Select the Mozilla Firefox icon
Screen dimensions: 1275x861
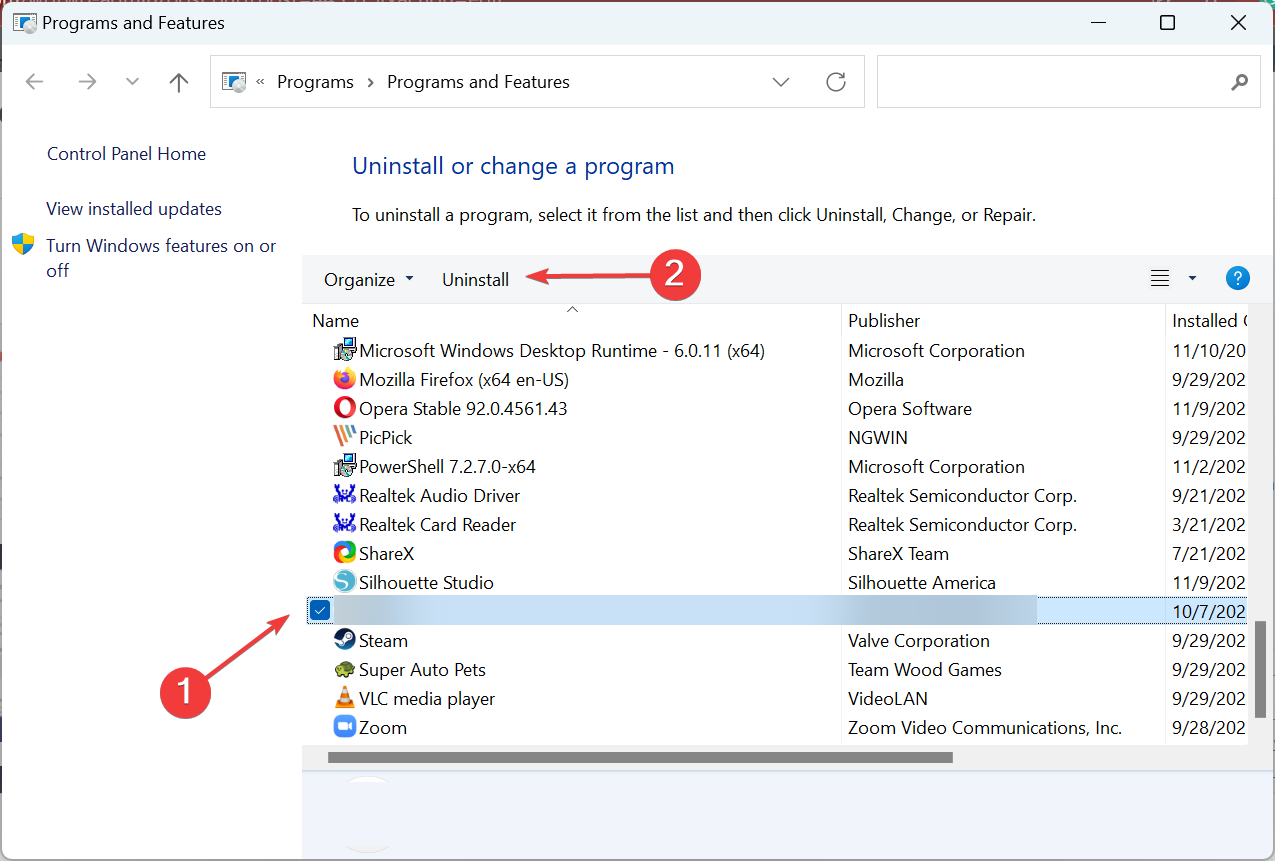click(x=345, y=379)
